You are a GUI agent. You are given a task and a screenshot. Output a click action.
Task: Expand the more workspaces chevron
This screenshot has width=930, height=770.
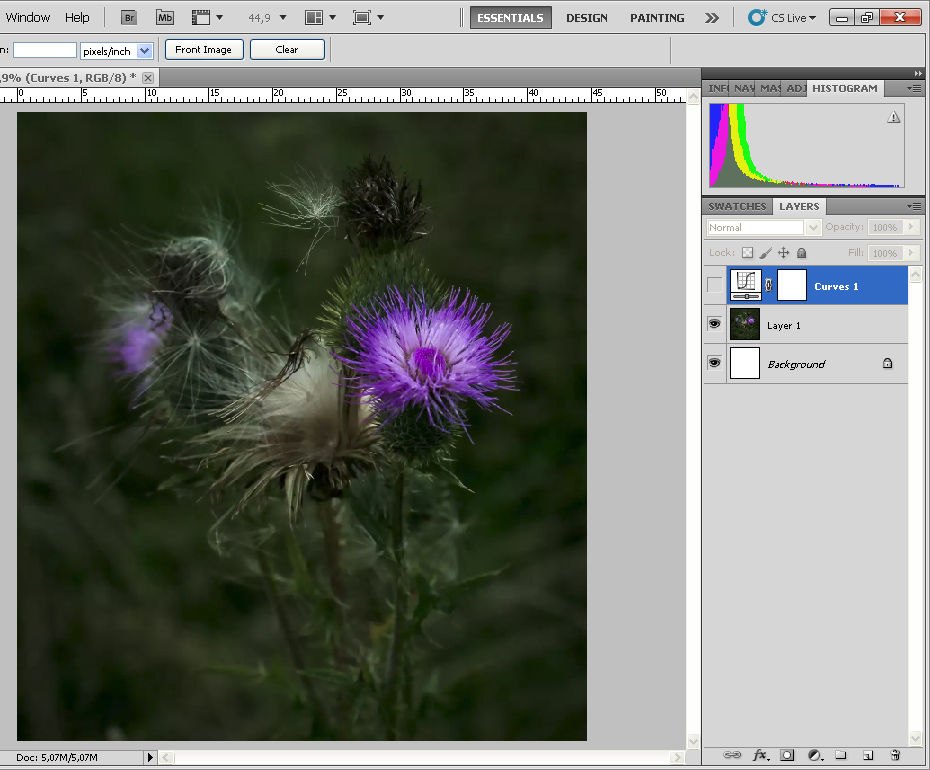(x=712, y=17)
